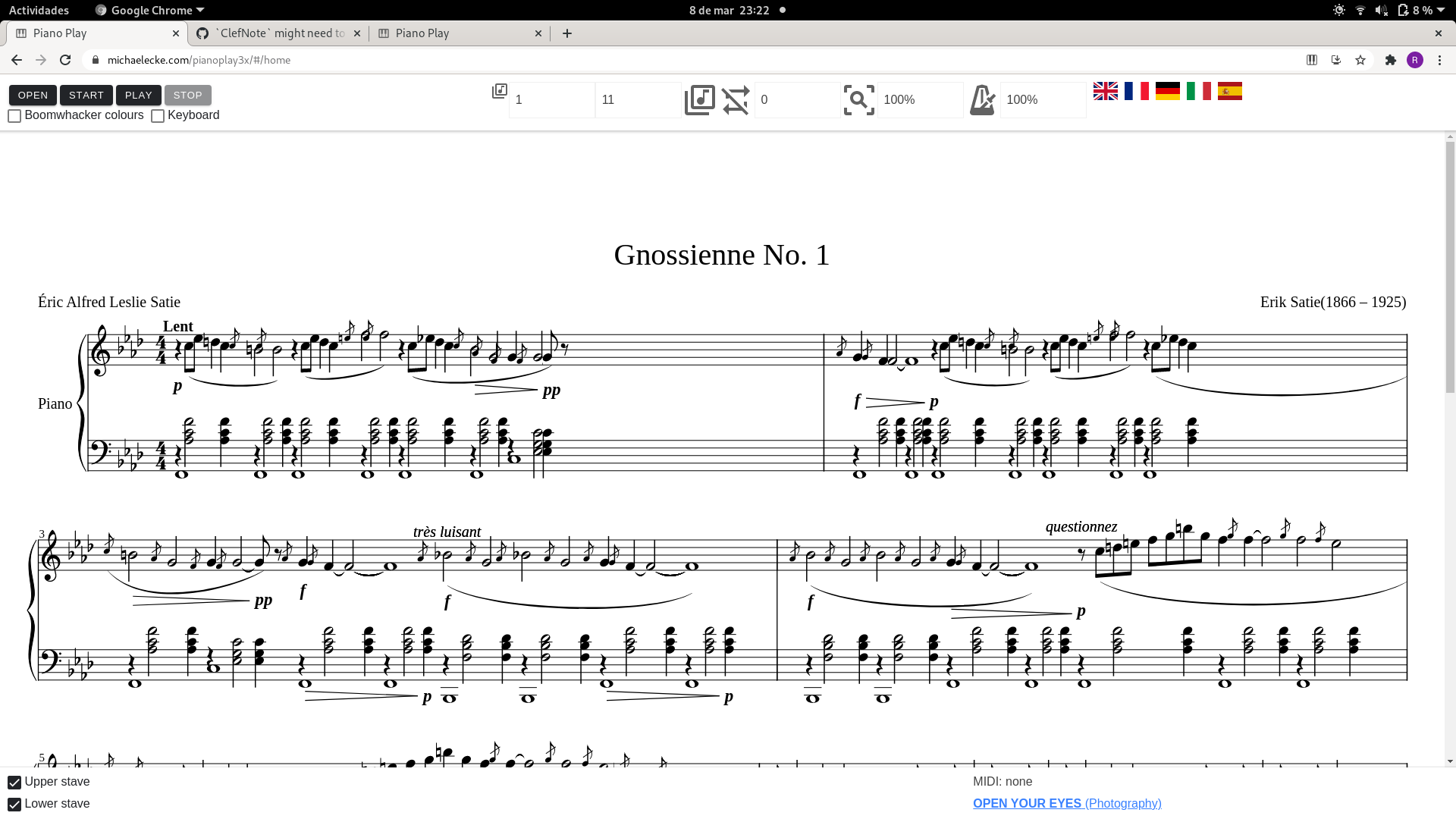1456x819 pixels.
Task: Open the Chrome three-dot menu
Action: [x=1439, y=60]
